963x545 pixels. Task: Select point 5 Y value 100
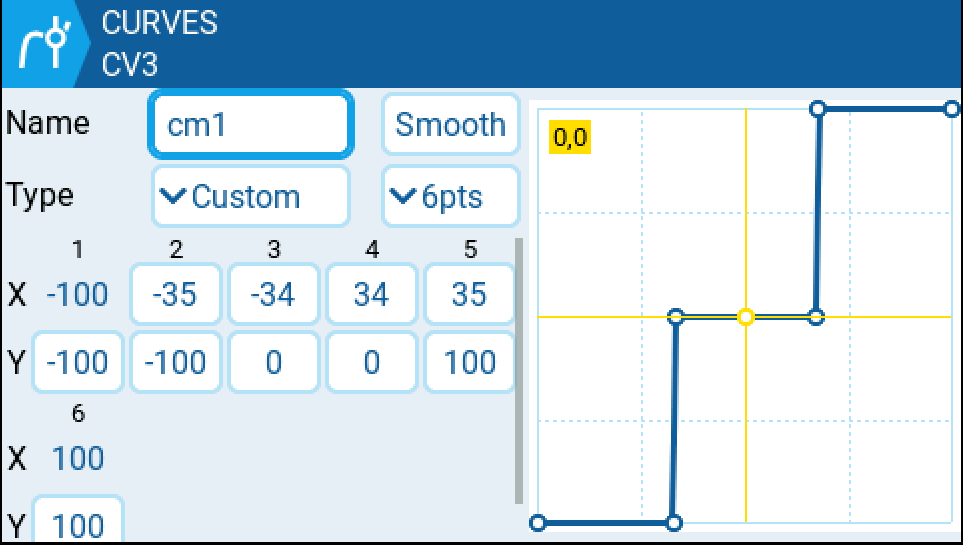(x=469, y=361)
